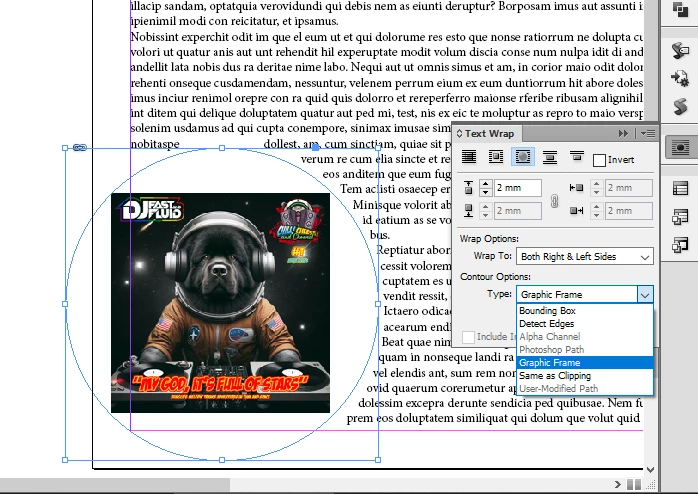Choose Same as Clipping from Type list
This screenshot has height=494, width=698.
click(585, 376)
